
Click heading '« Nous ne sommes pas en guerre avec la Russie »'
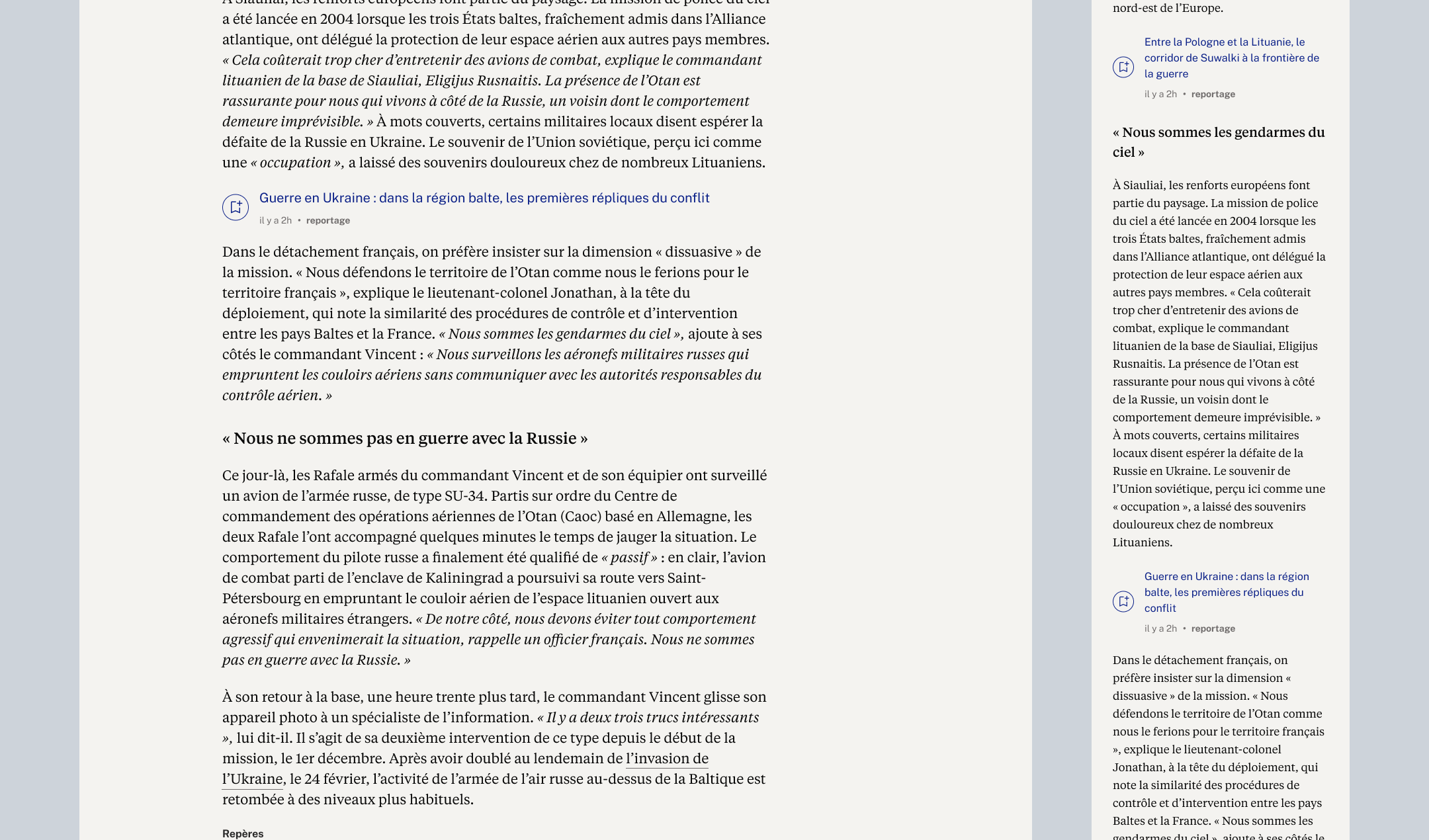(x=405, y=439)
